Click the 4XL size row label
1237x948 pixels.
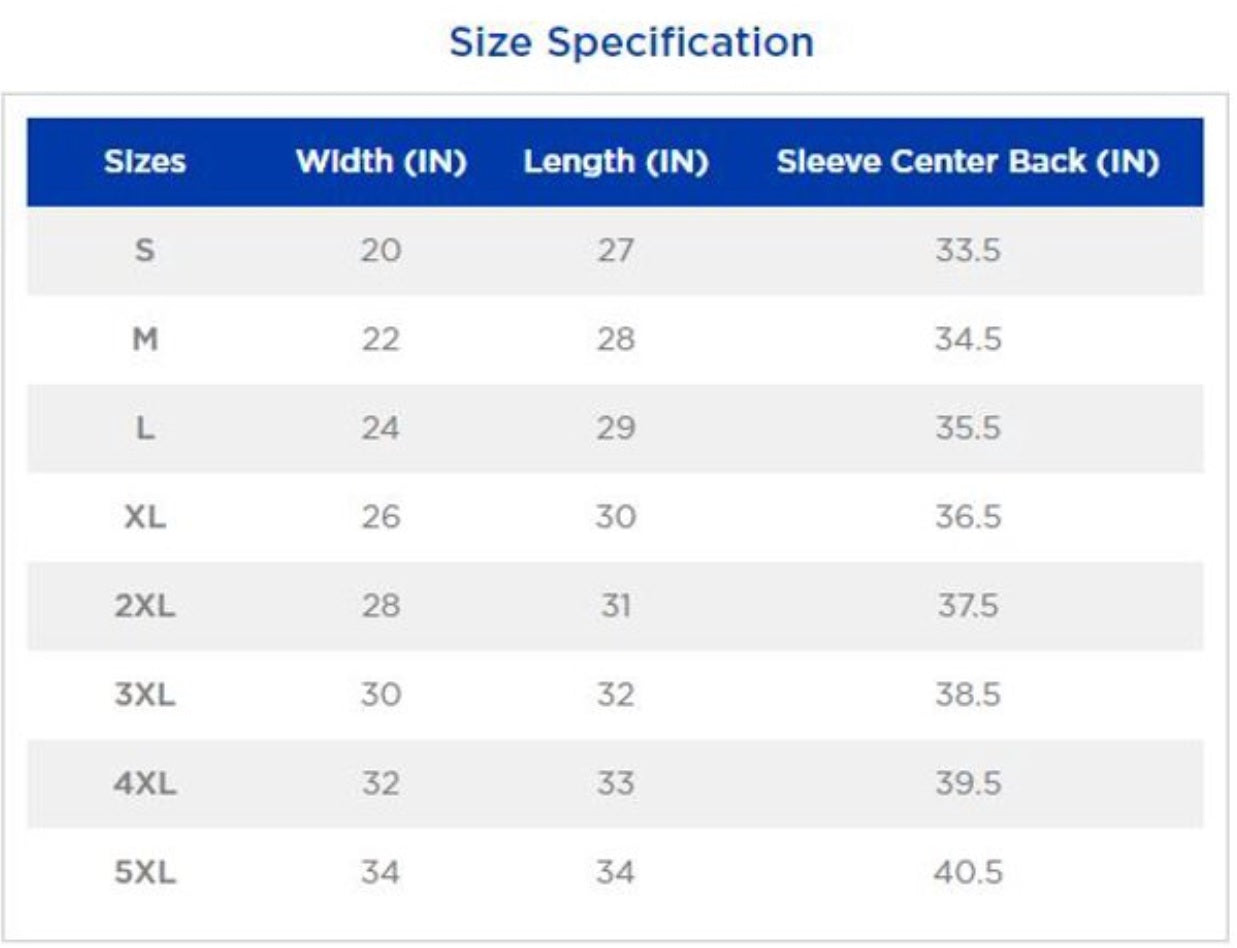click(145, 784)
